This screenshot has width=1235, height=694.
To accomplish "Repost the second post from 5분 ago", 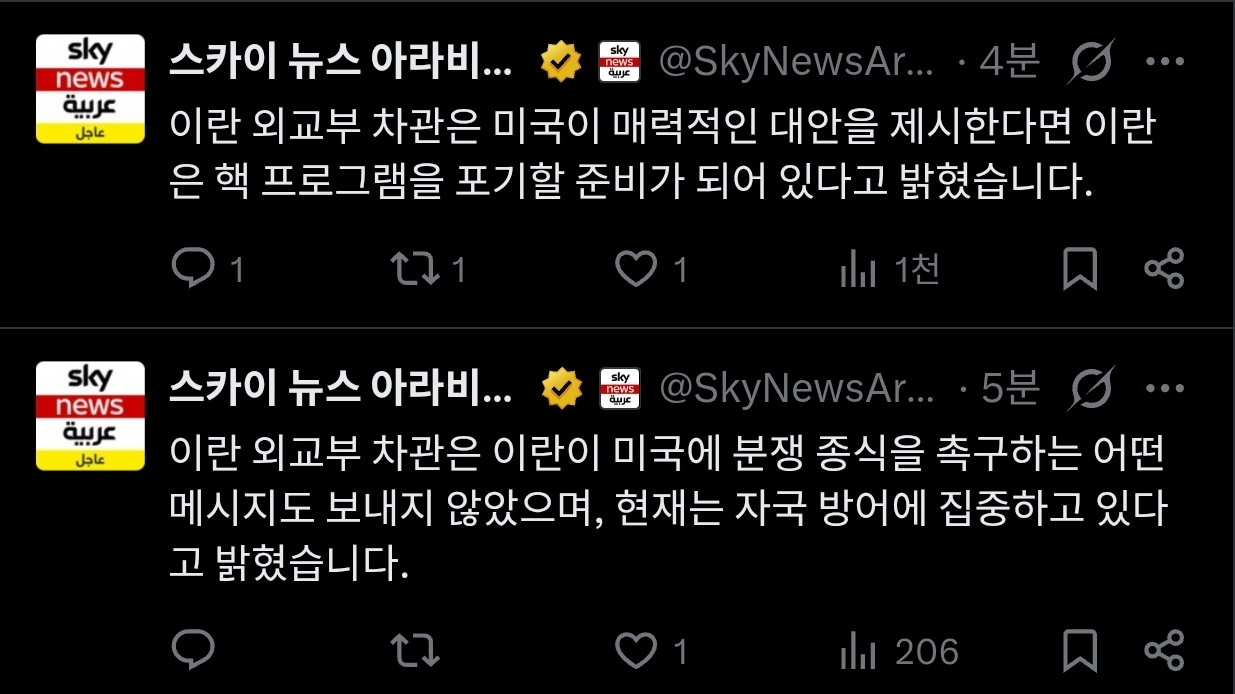I will tap(414, 651).
